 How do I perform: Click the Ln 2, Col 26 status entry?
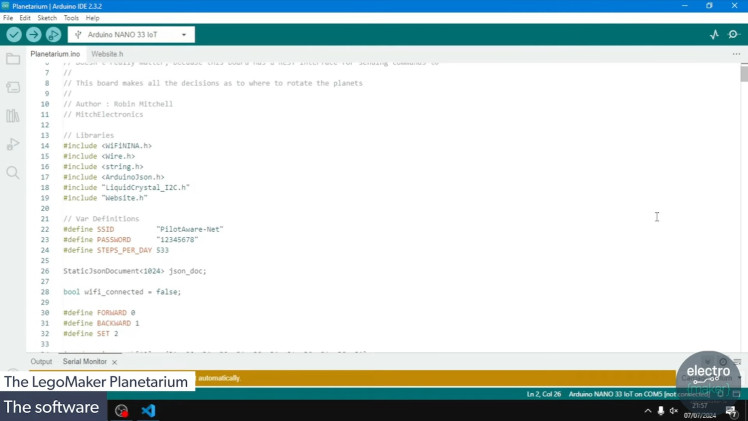coord(544,394)
